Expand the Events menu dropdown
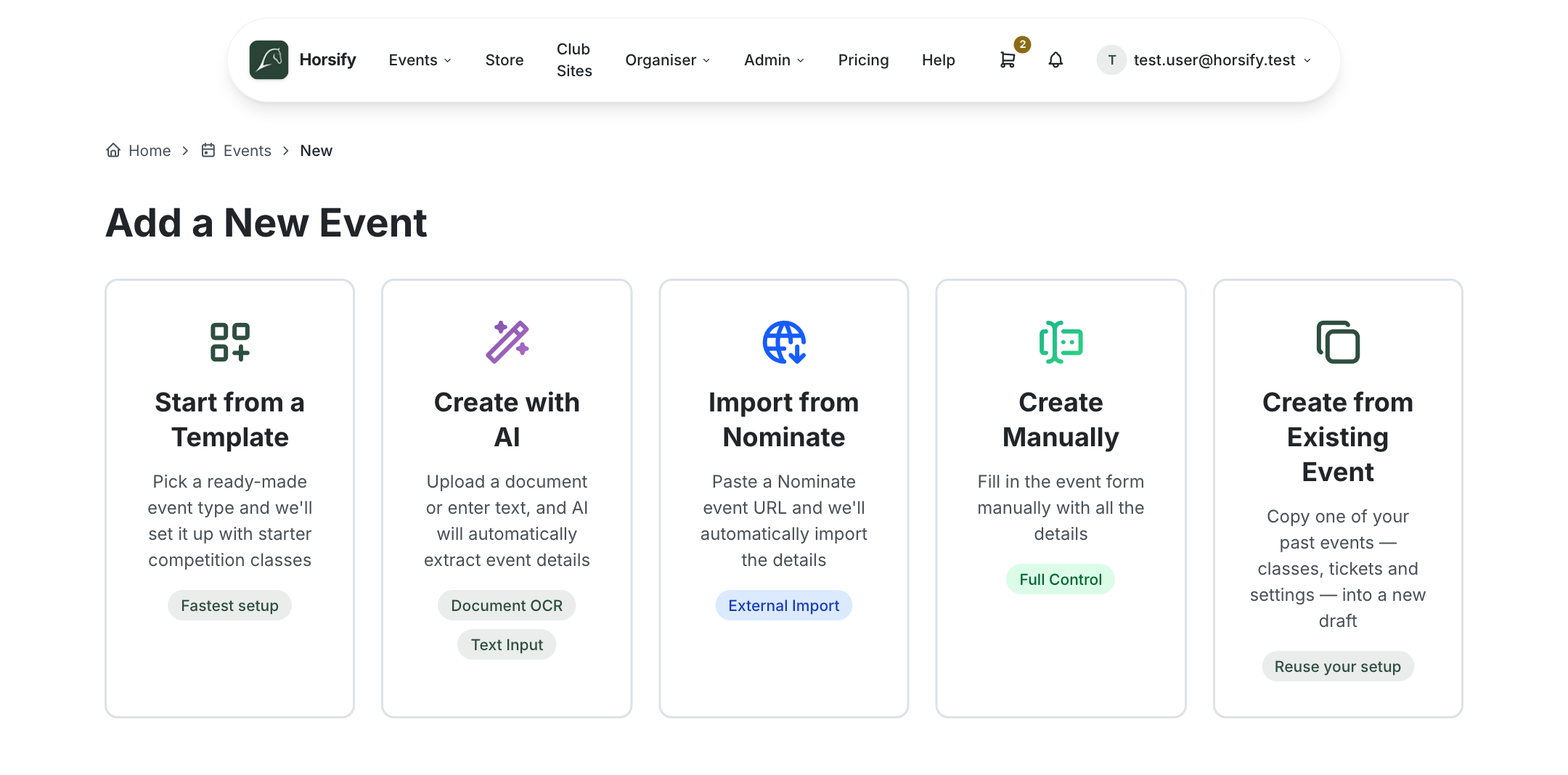 click(420, 60)
